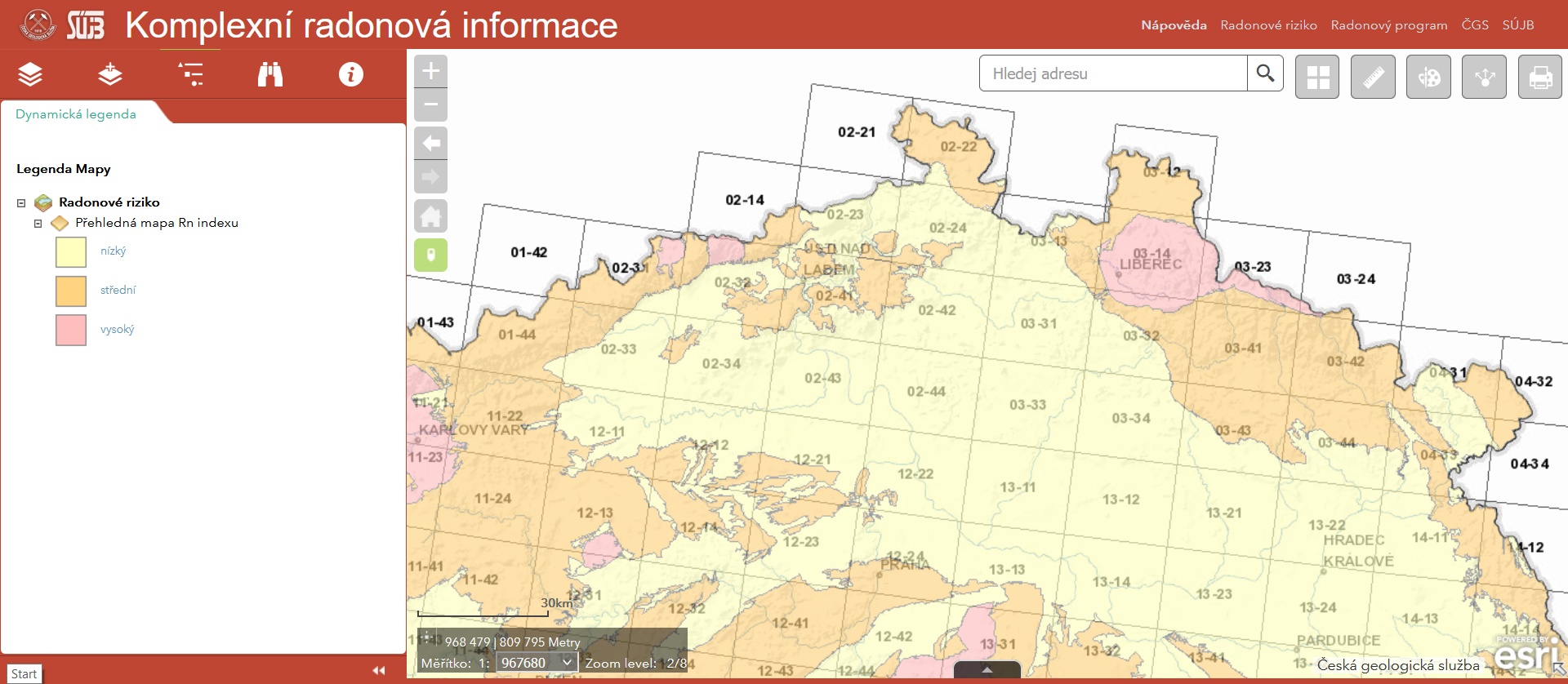
Task: Collapse the left panel with double arrows
Action: pyautogui.click(x=378, y=670)
